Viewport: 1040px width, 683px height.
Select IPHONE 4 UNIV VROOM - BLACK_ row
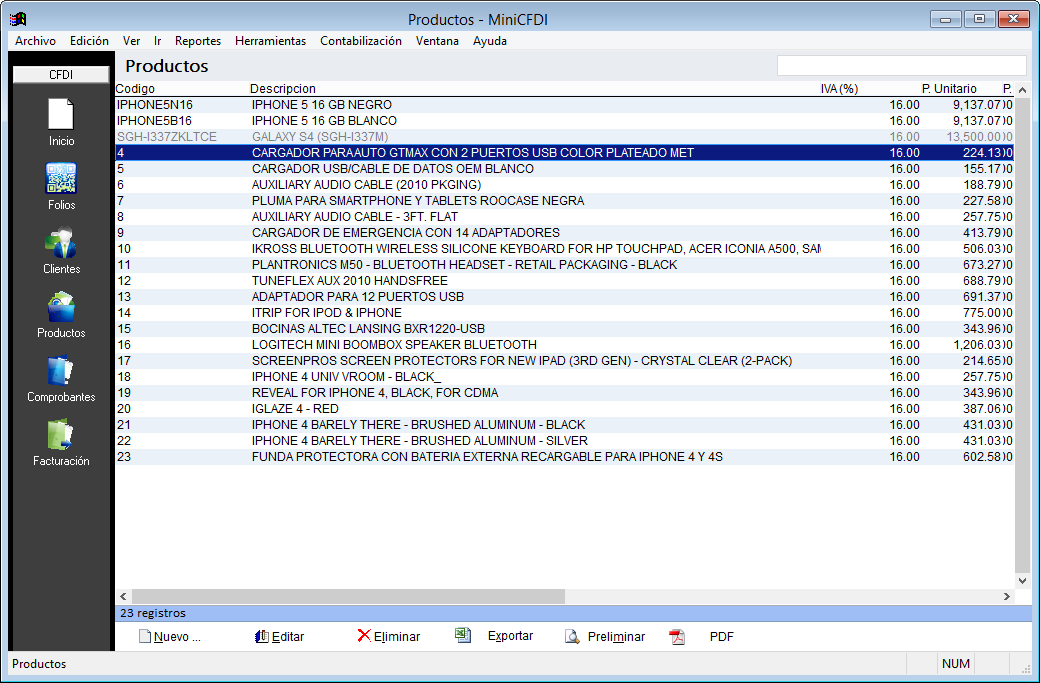pos(564,377)
